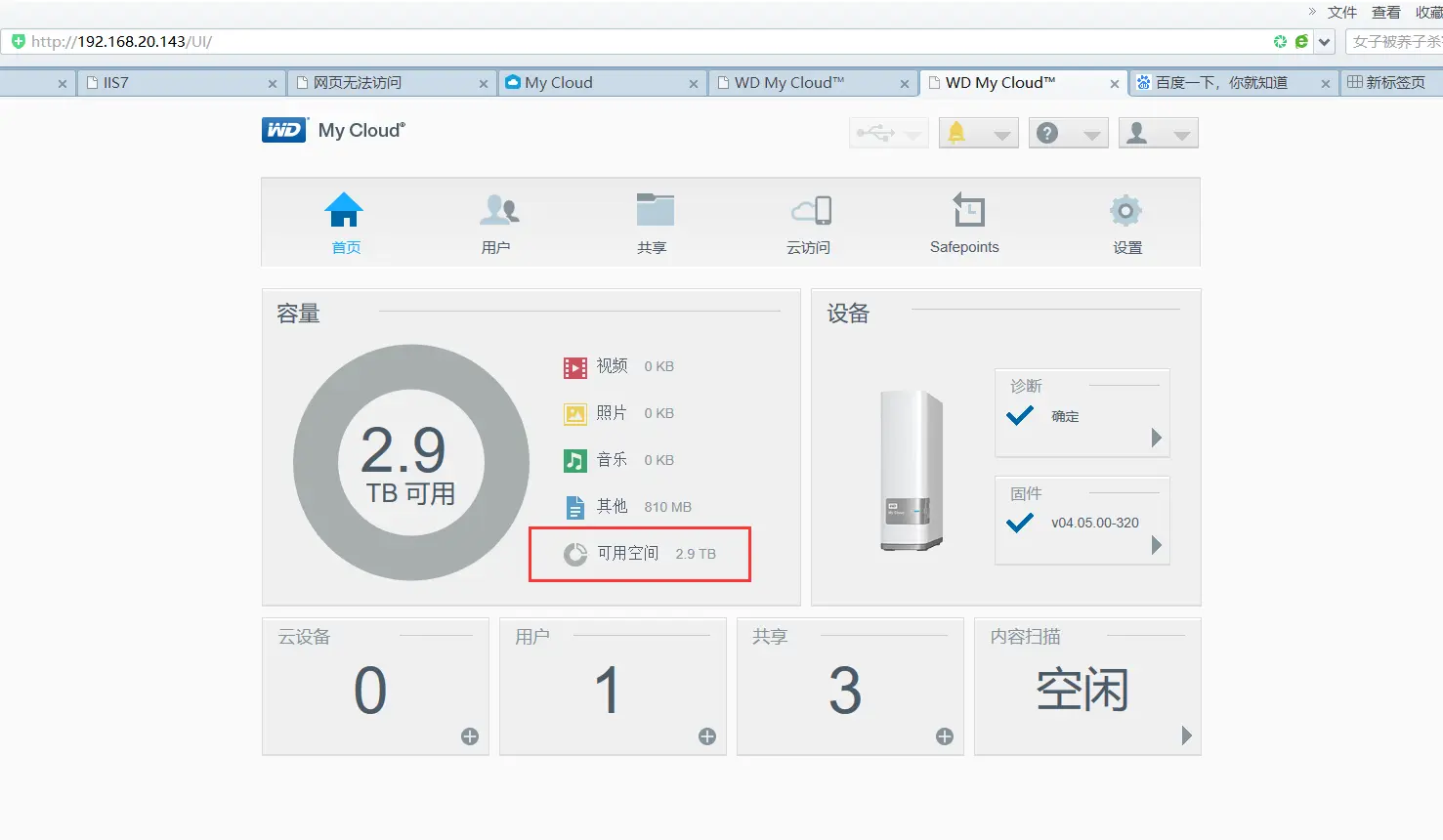
Task: Click the other (其他) document icon
Action: [575, 508]
